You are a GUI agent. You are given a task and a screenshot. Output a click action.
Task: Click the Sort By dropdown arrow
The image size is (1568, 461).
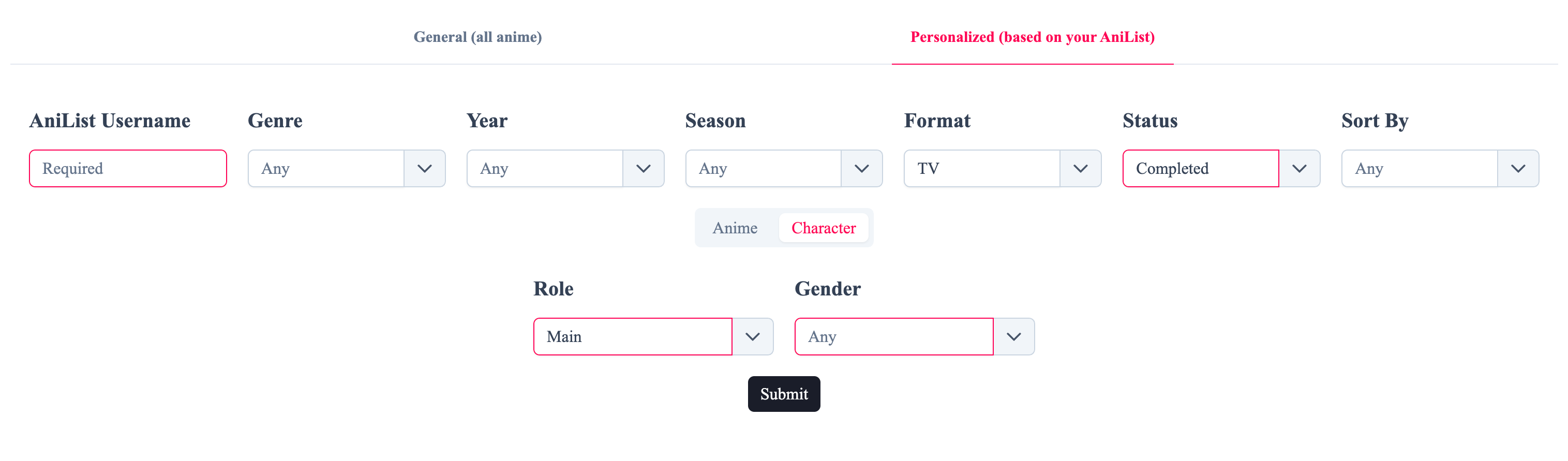coord(1518,169)
